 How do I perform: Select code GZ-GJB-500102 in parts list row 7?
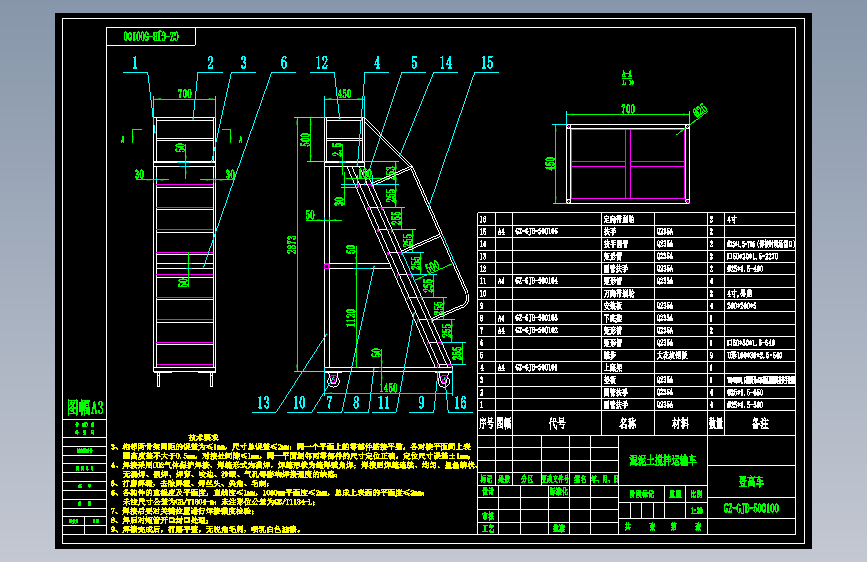coord(536,330)
